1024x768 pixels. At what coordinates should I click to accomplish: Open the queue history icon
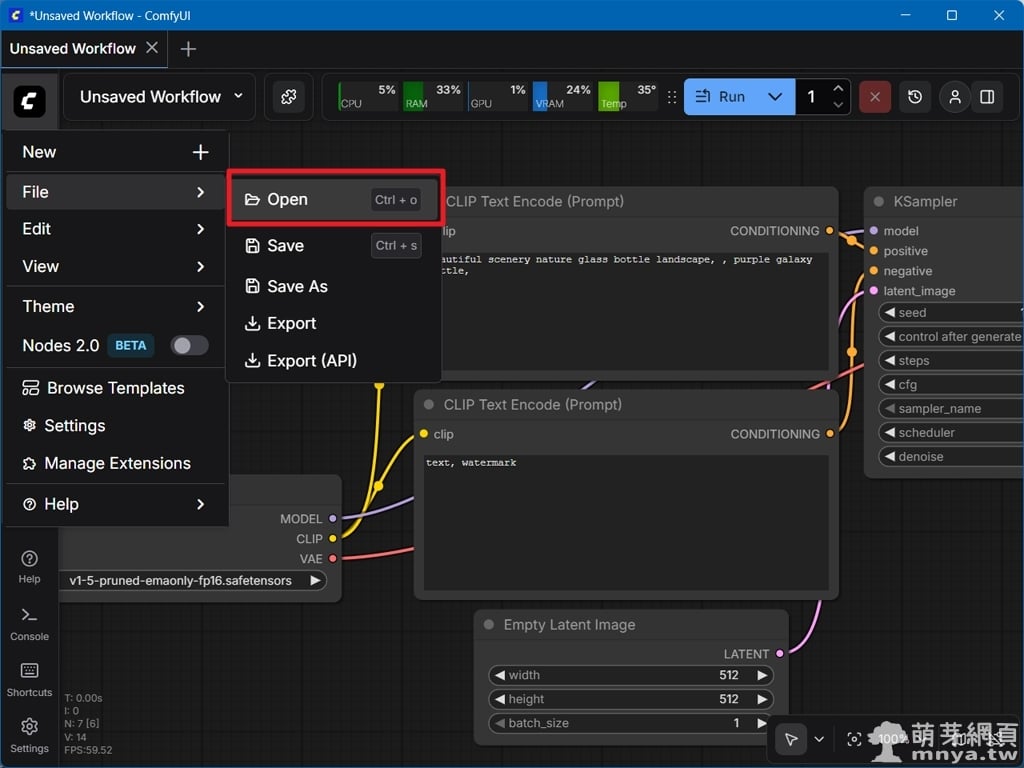click(x=915, y=97)
